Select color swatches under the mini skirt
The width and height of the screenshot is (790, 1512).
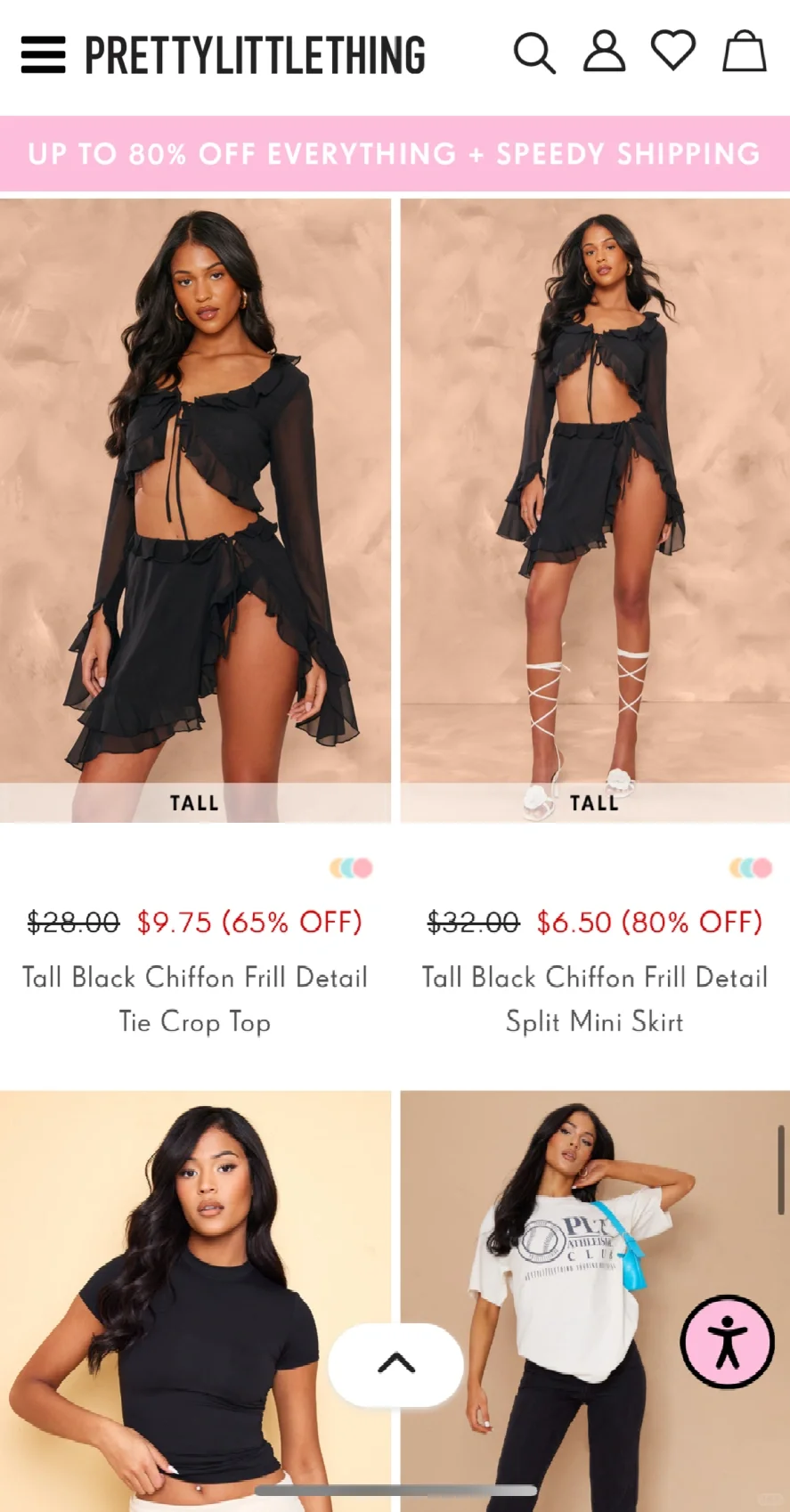point(751,867)
